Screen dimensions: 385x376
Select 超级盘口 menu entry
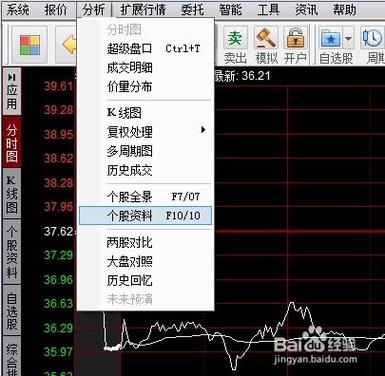coord(145,49)
